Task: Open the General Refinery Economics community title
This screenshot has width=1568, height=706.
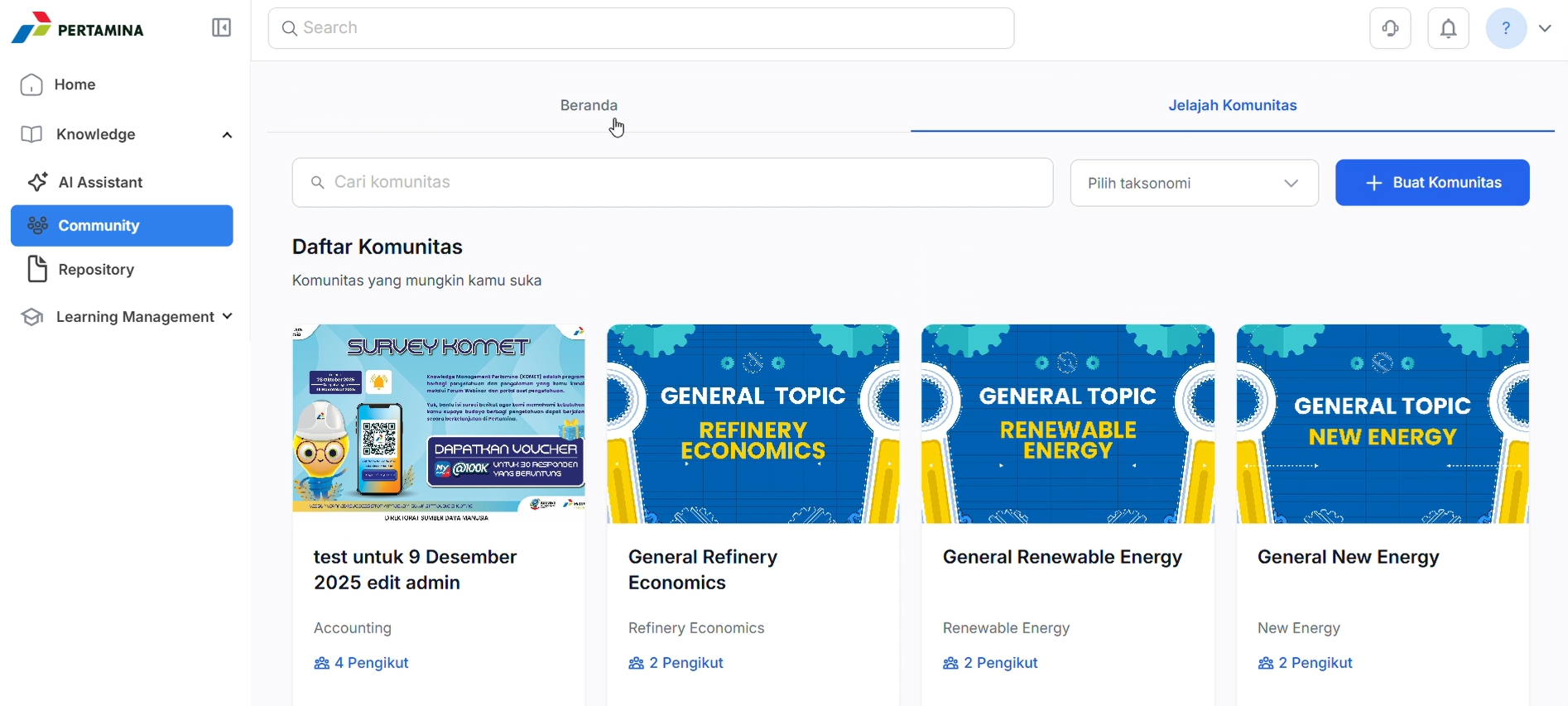Action: click(x=702, y=569)
